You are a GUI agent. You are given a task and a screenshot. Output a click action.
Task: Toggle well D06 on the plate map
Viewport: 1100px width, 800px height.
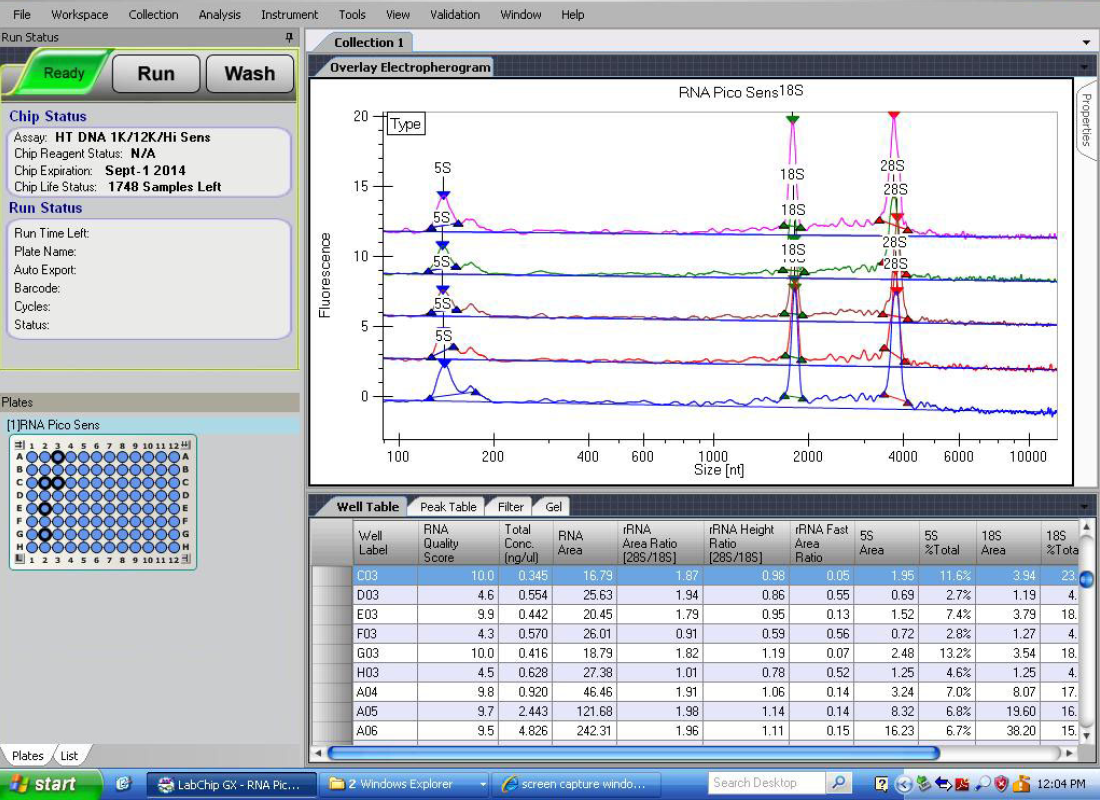pos(96,495)
